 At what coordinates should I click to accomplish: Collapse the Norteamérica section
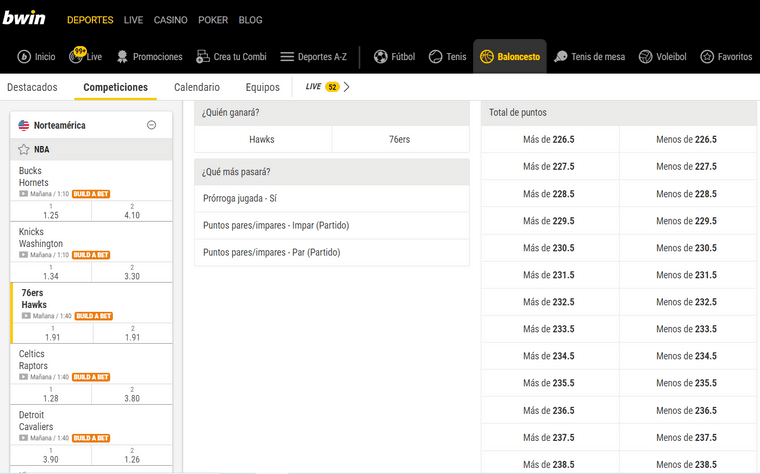[152, 125]
